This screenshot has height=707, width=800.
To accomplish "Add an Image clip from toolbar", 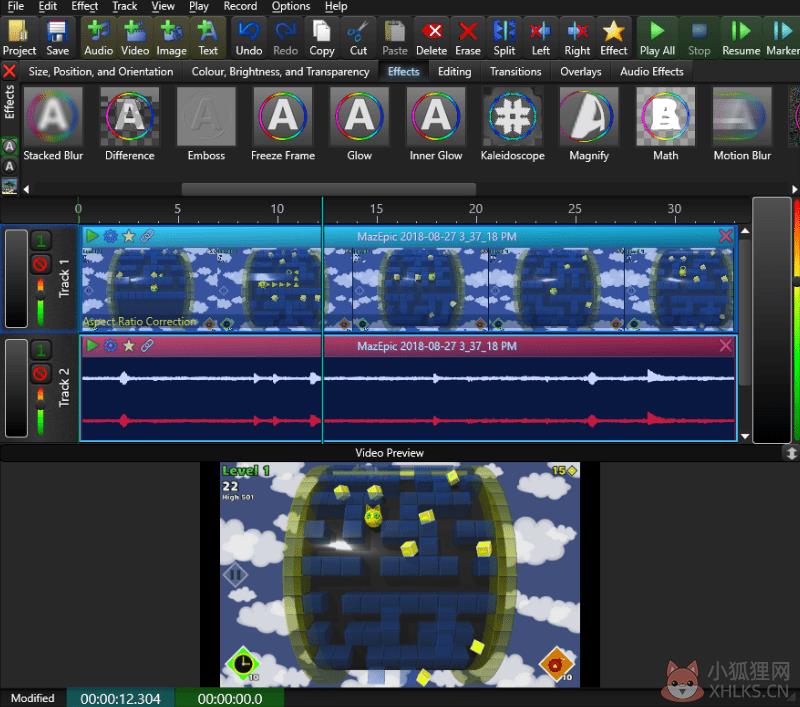I will [171, 38].
